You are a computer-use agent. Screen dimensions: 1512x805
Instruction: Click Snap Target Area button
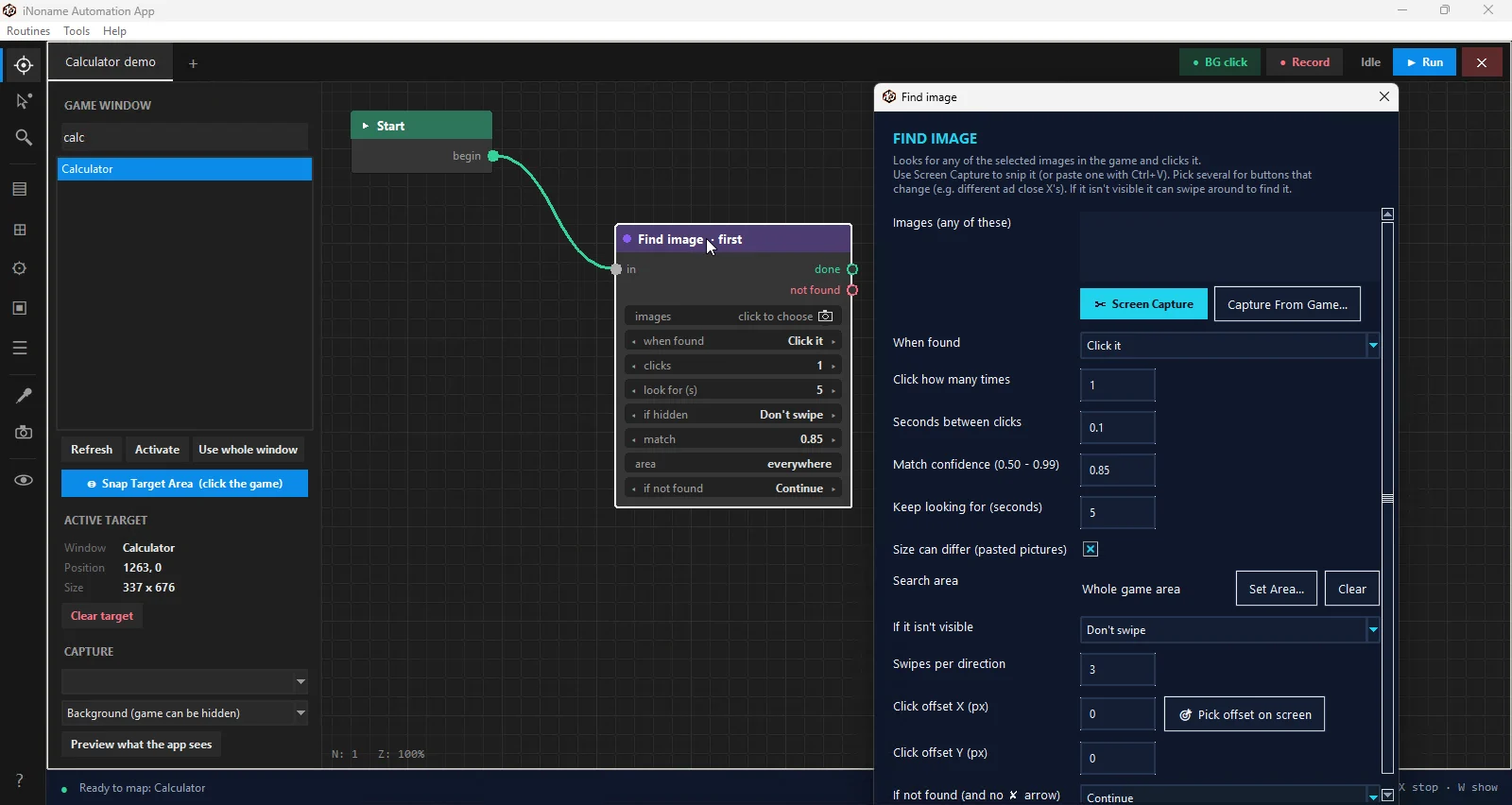185,484
